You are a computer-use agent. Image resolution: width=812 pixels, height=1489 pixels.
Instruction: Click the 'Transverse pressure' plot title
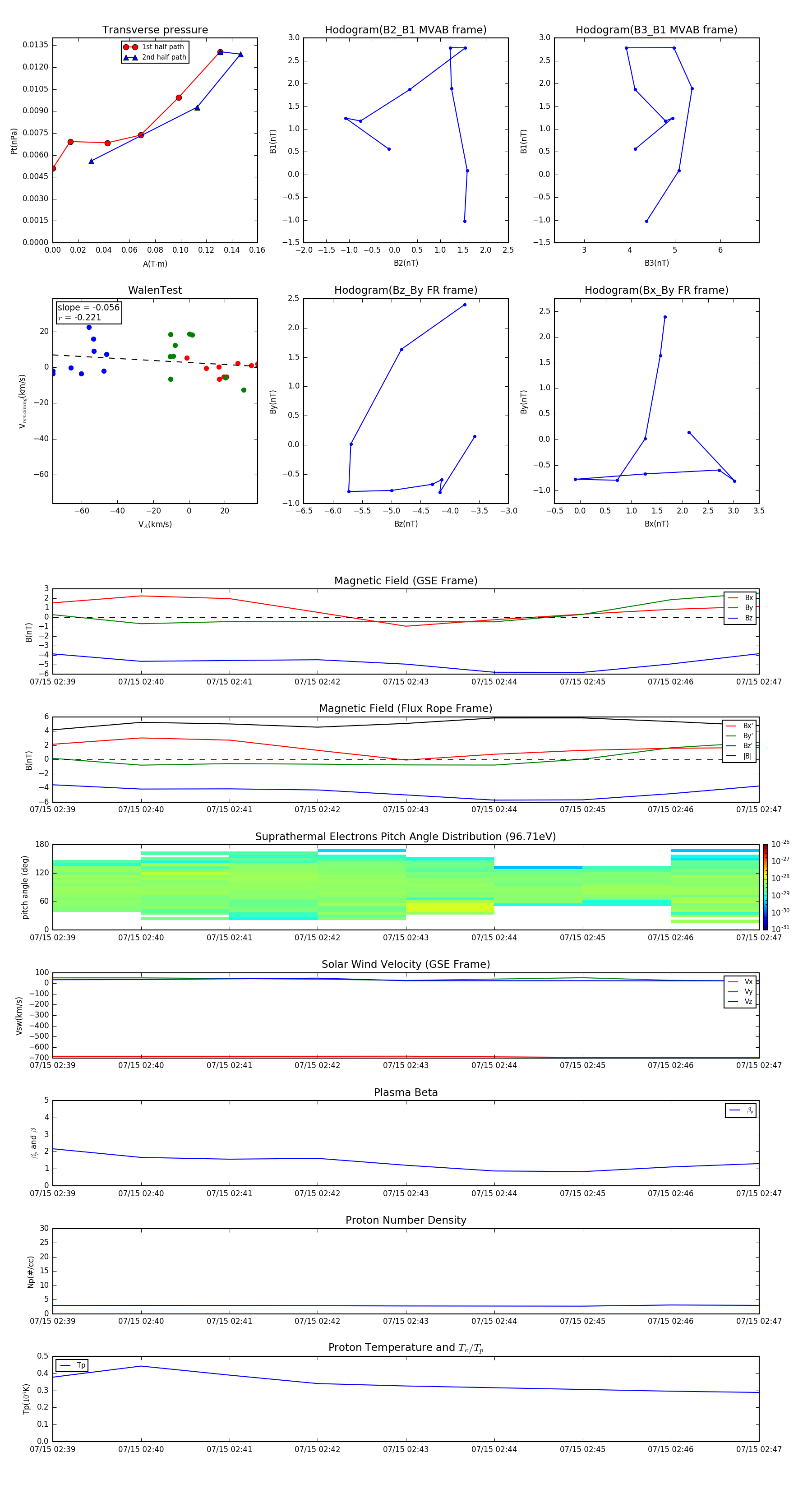click(x=155, y=30)
